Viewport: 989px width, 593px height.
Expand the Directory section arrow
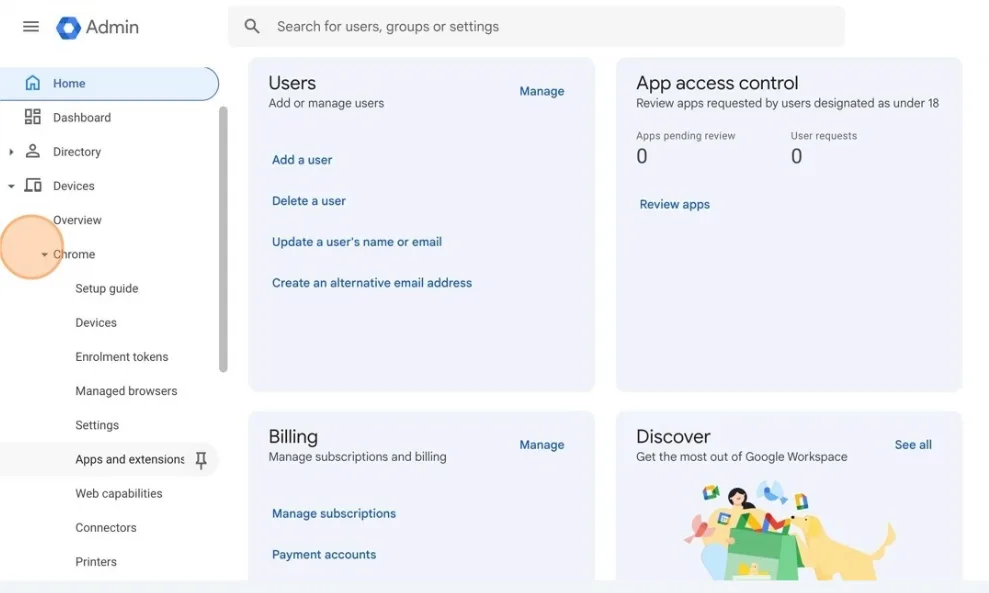pyautogui.click(x=11, y=152)
